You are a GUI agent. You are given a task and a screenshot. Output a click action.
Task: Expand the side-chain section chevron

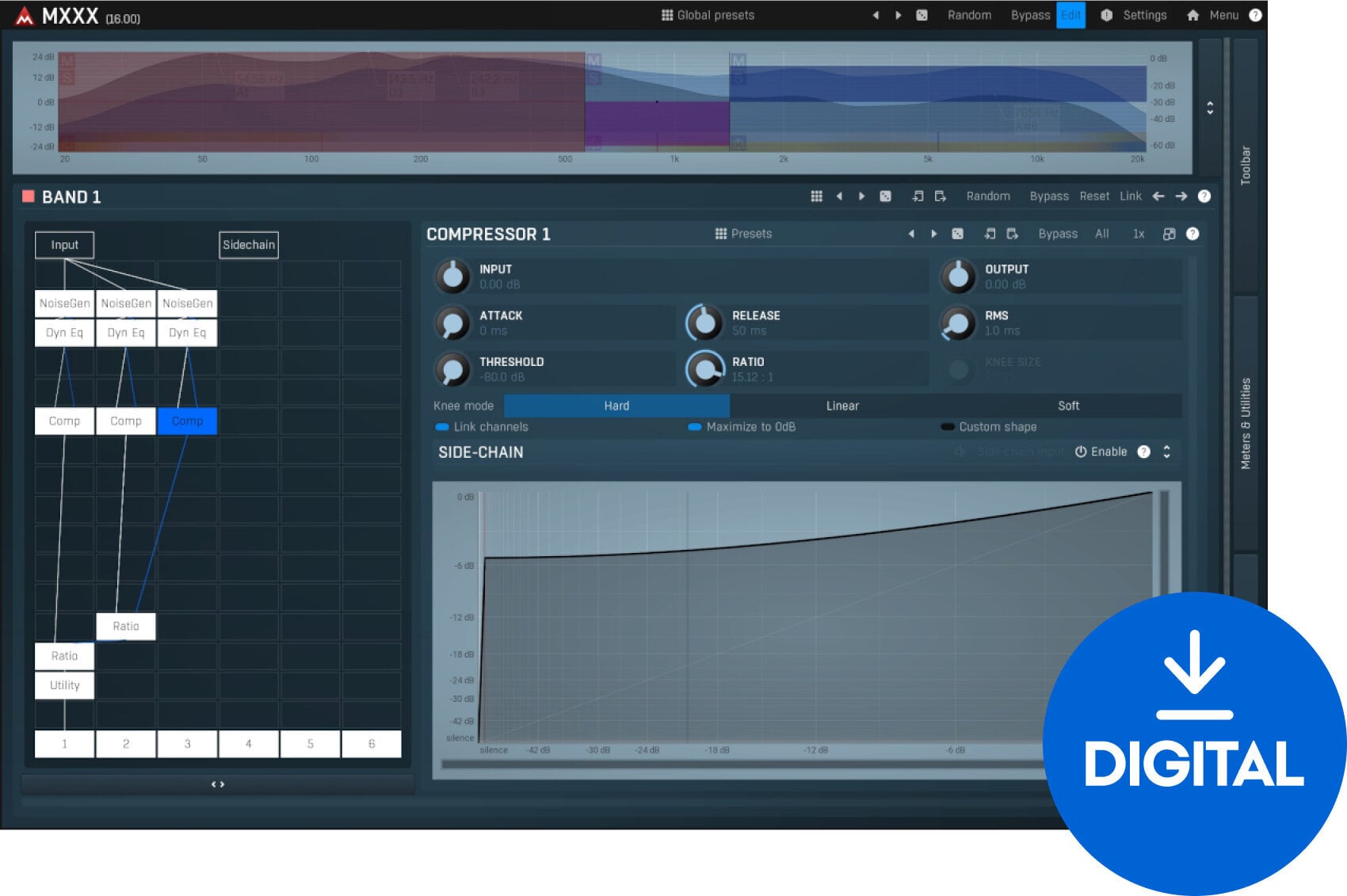tap(1166, 452)
